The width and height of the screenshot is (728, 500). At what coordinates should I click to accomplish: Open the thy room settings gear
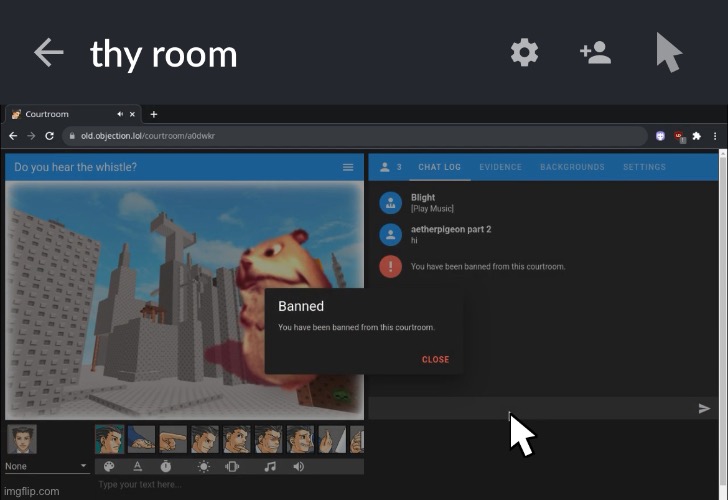[524, 52]
